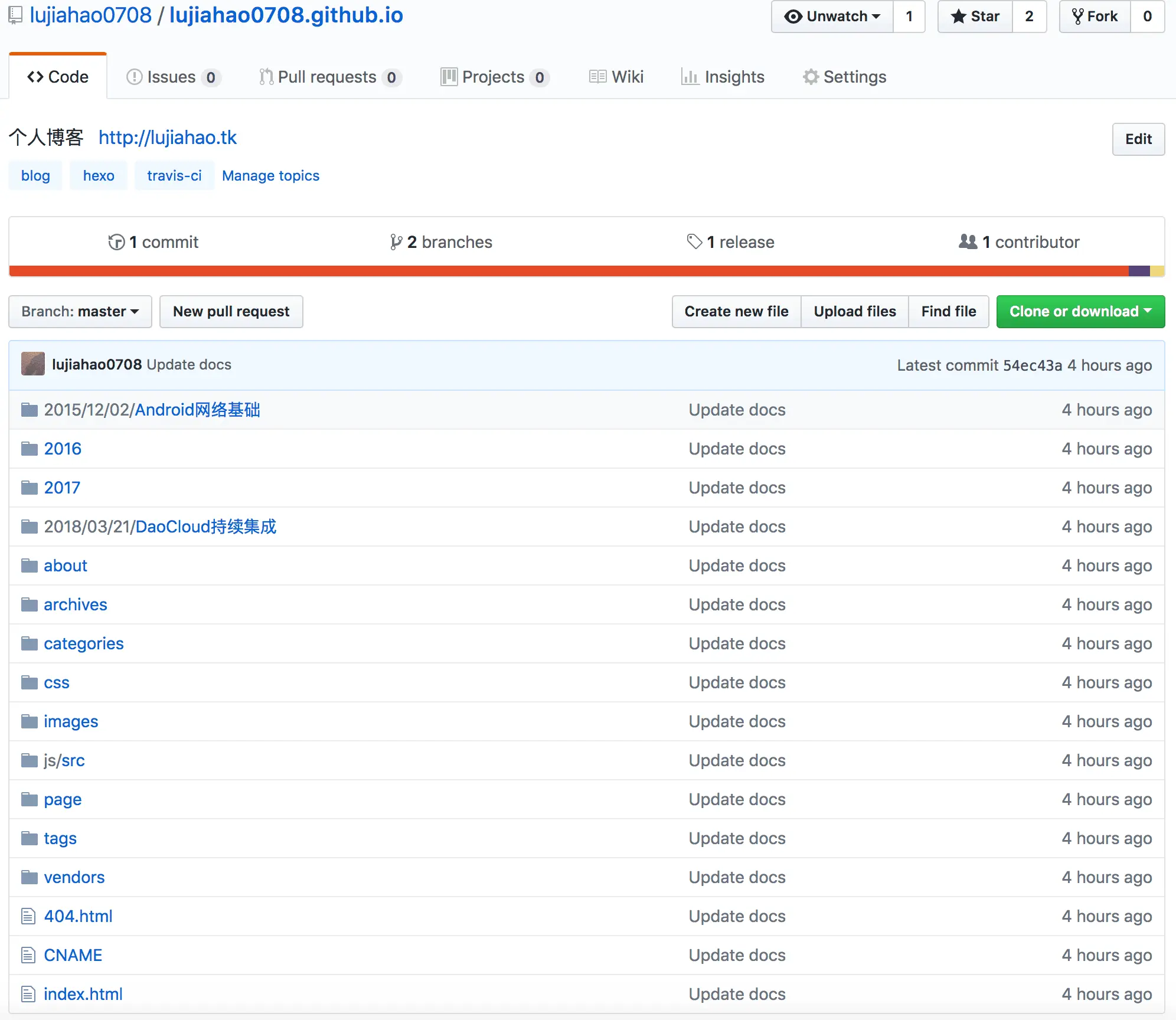The width and height of the screenshot is (1176, 1020).
Task: Select the travis-ci topic tag
Action: pos(174,176)
